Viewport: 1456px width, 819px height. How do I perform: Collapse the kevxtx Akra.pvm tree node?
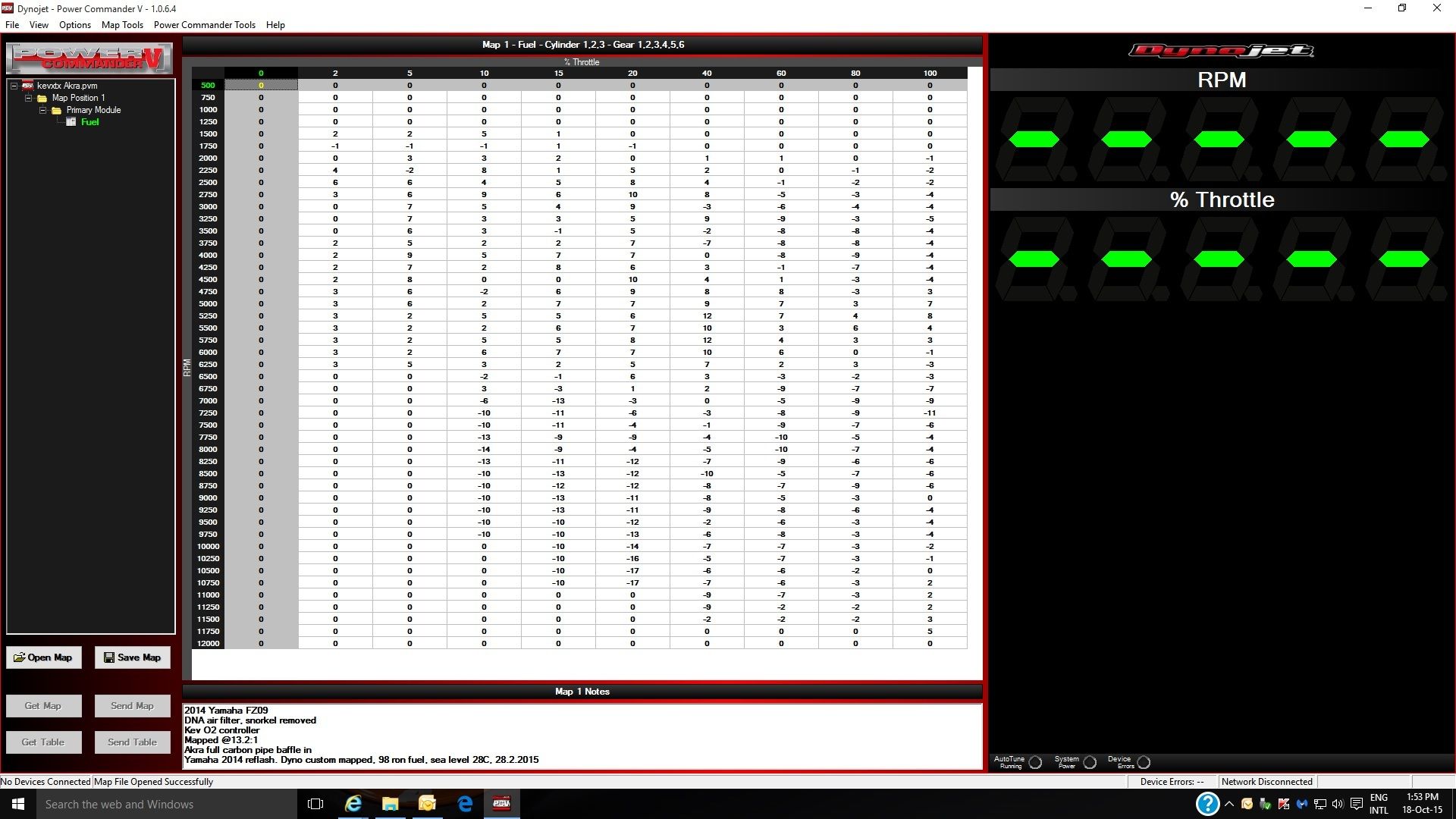click(14, 86)
